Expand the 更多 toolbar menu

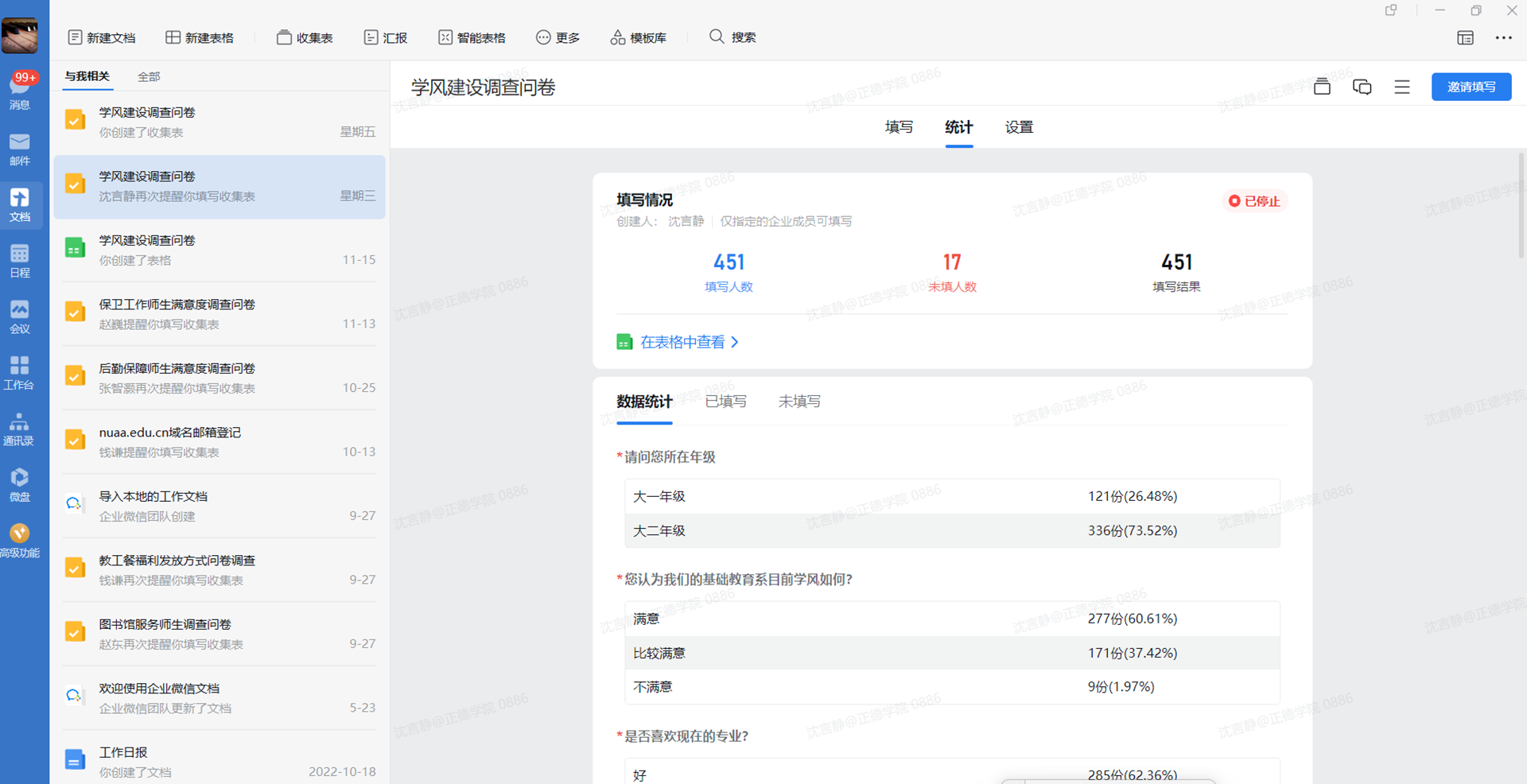click(558, 37)
